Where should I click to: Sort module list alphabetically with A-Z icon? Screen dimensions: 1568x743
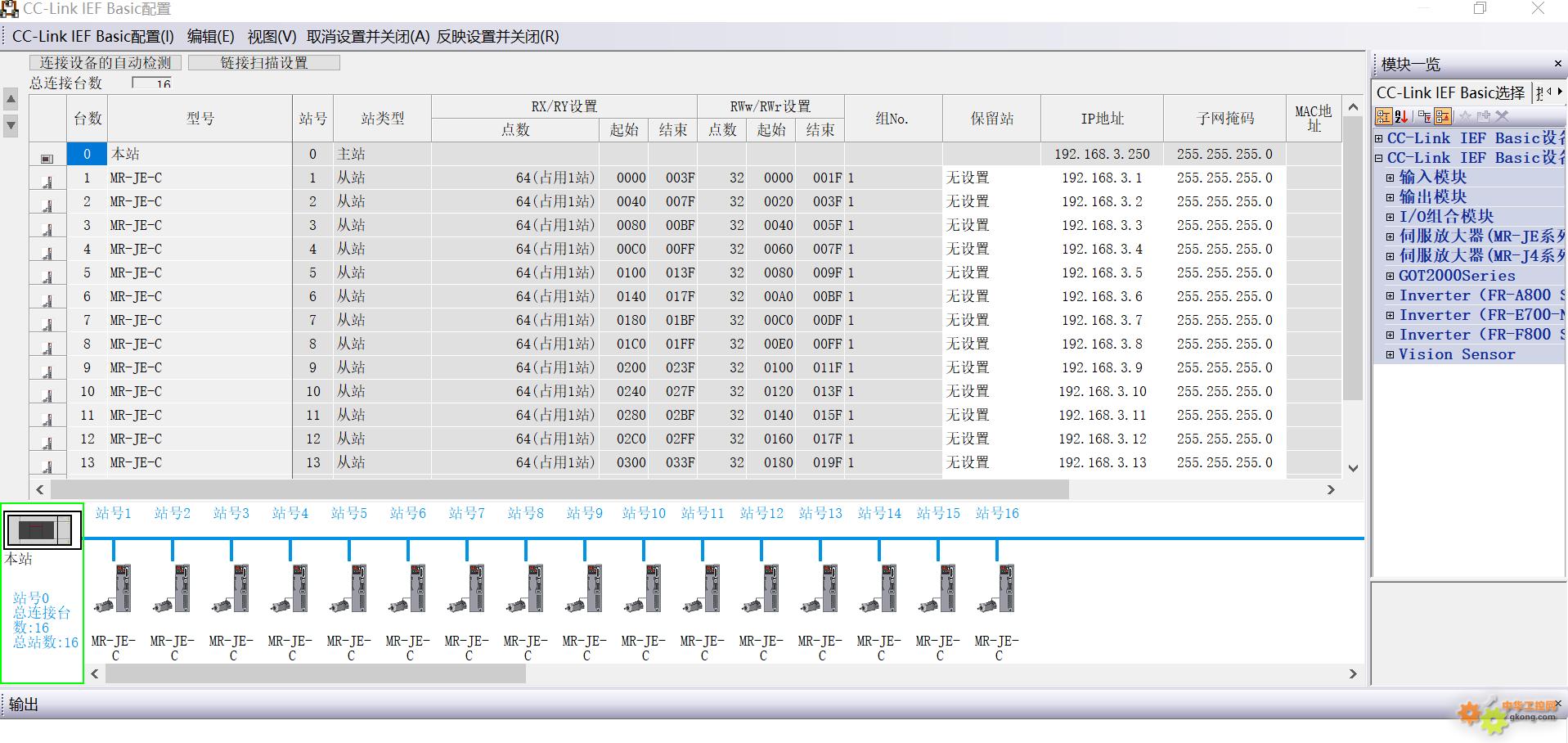[x=1401, y=116]
